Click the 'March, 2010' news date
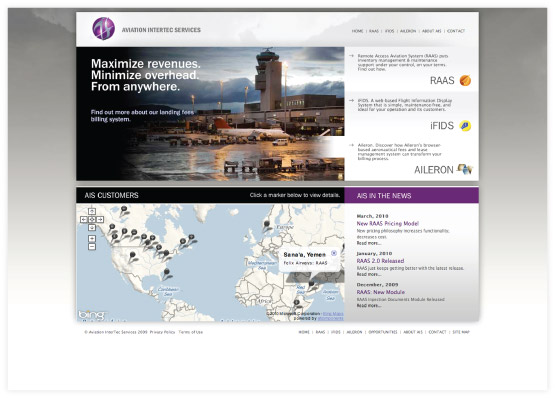The height and width of the screenshot is (398, 555). tap(372, 216)
